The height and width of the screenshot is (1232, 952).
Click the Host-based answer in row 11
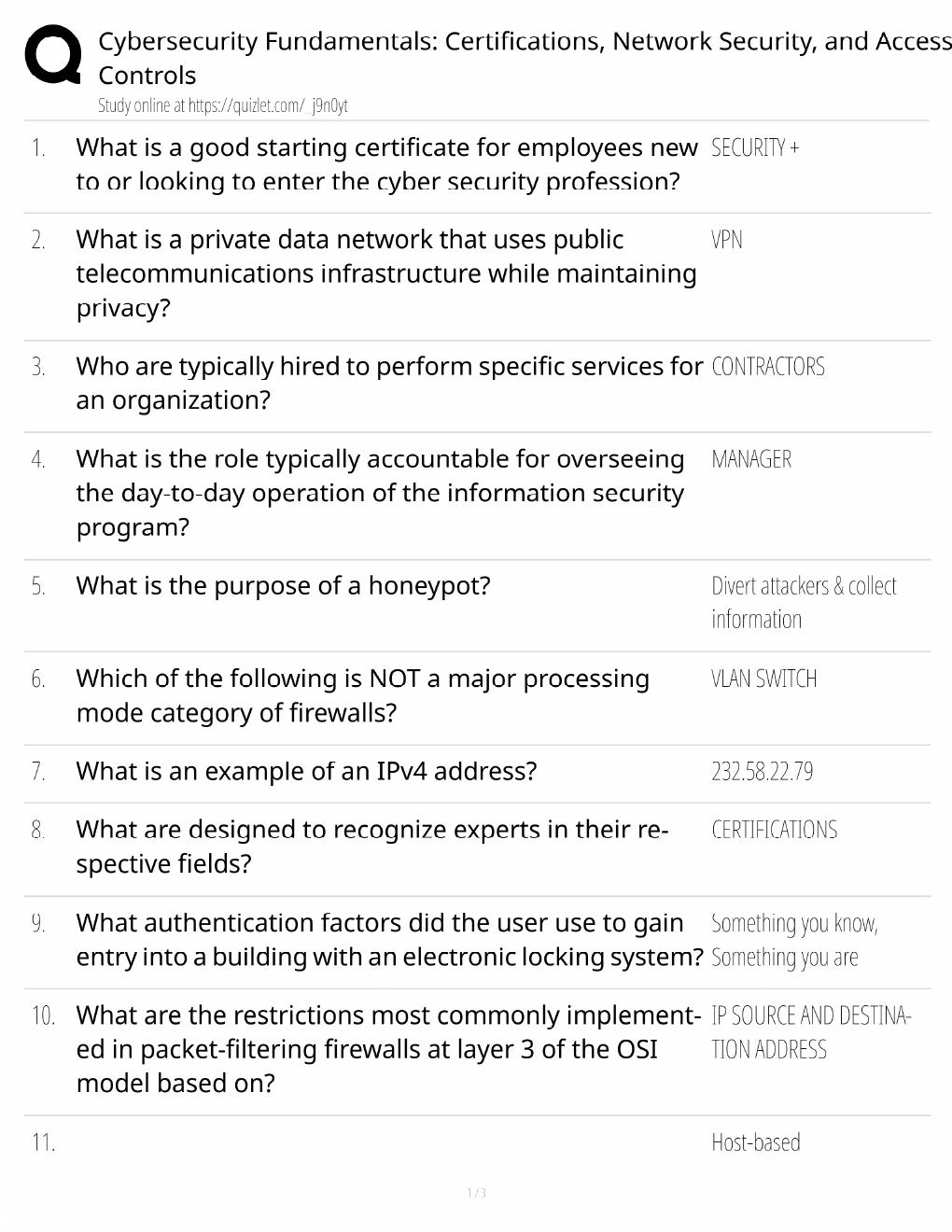click(x=755, y=1142)
